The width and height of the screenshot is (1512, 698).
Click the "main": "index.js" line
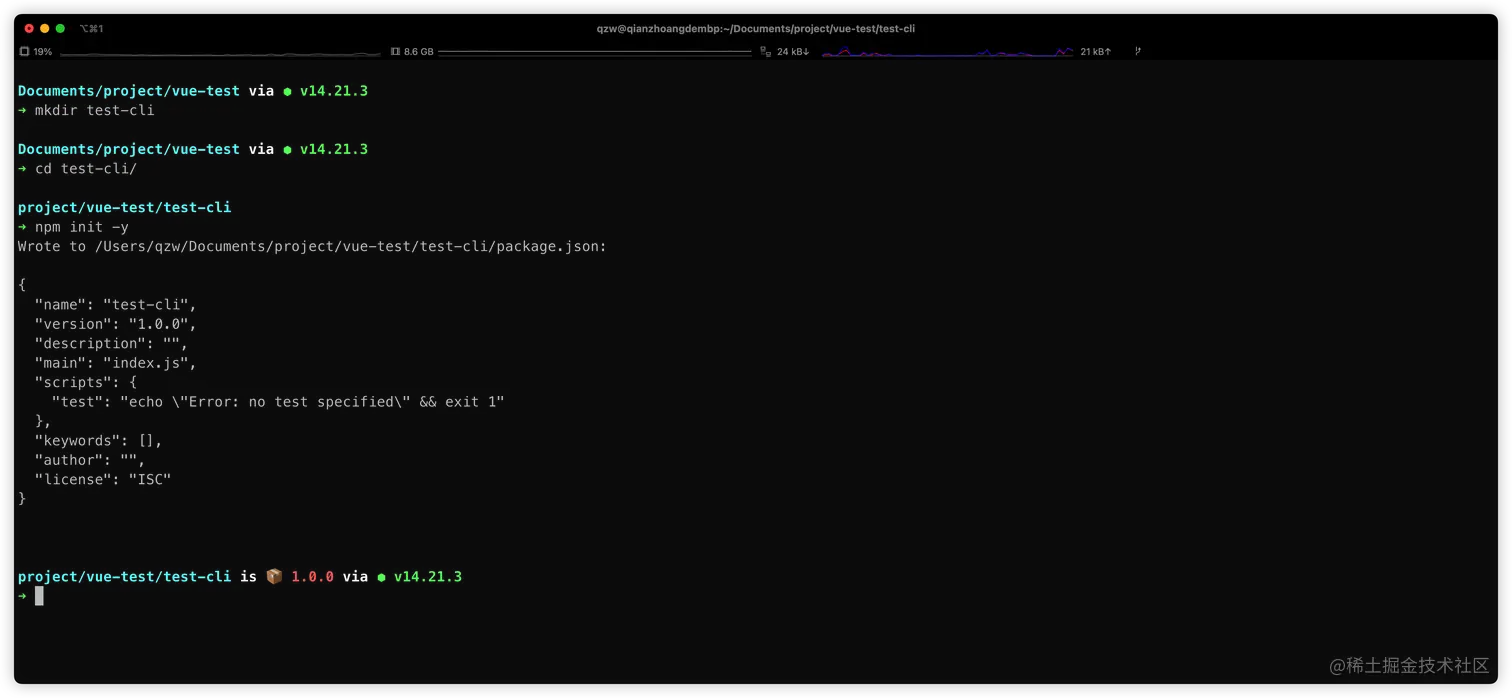(x=116, y=363)
